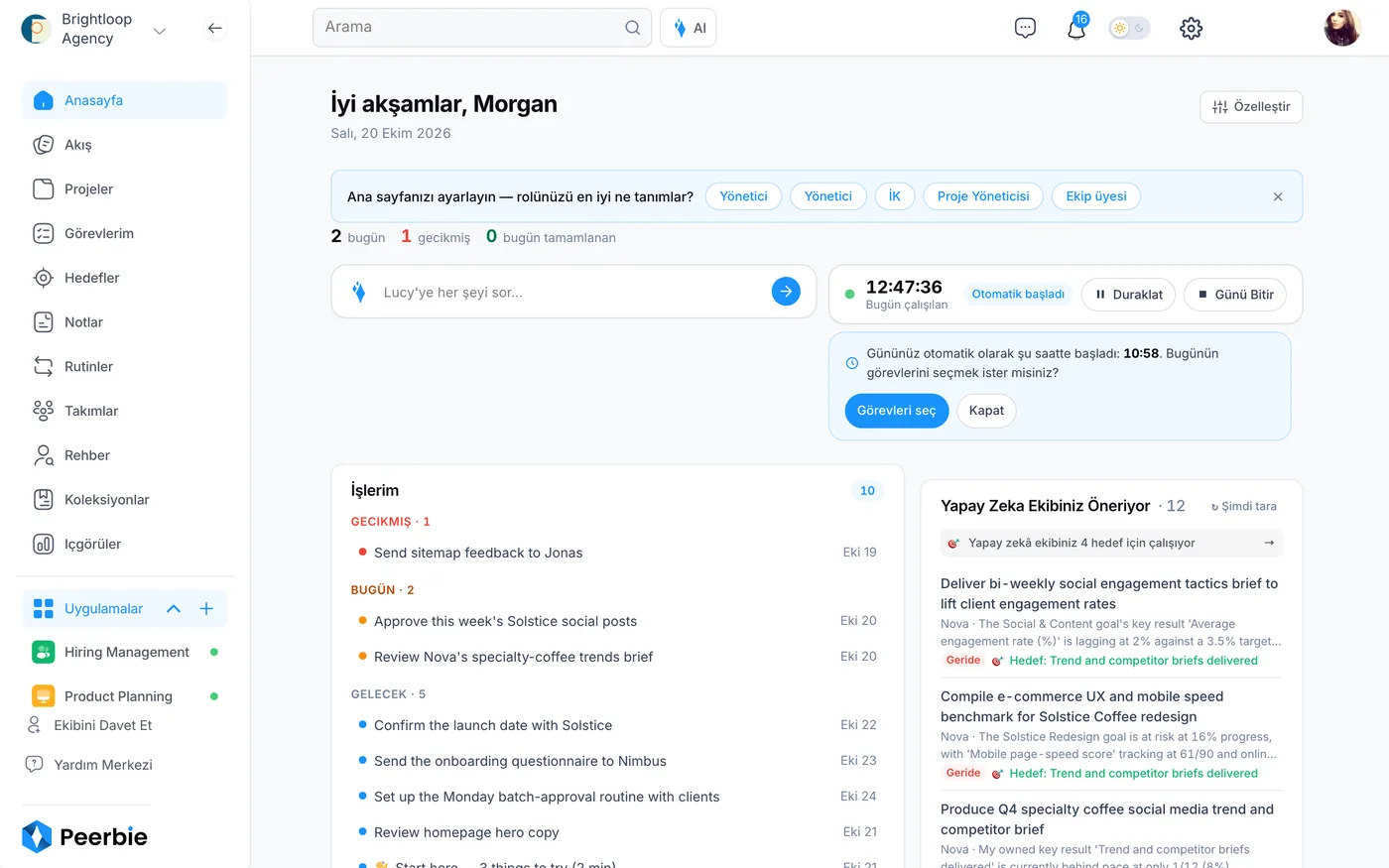The width and height of the screenshot is (1389, 868).
Task: Open the Hiring Management app
Action: coord(125,652)
